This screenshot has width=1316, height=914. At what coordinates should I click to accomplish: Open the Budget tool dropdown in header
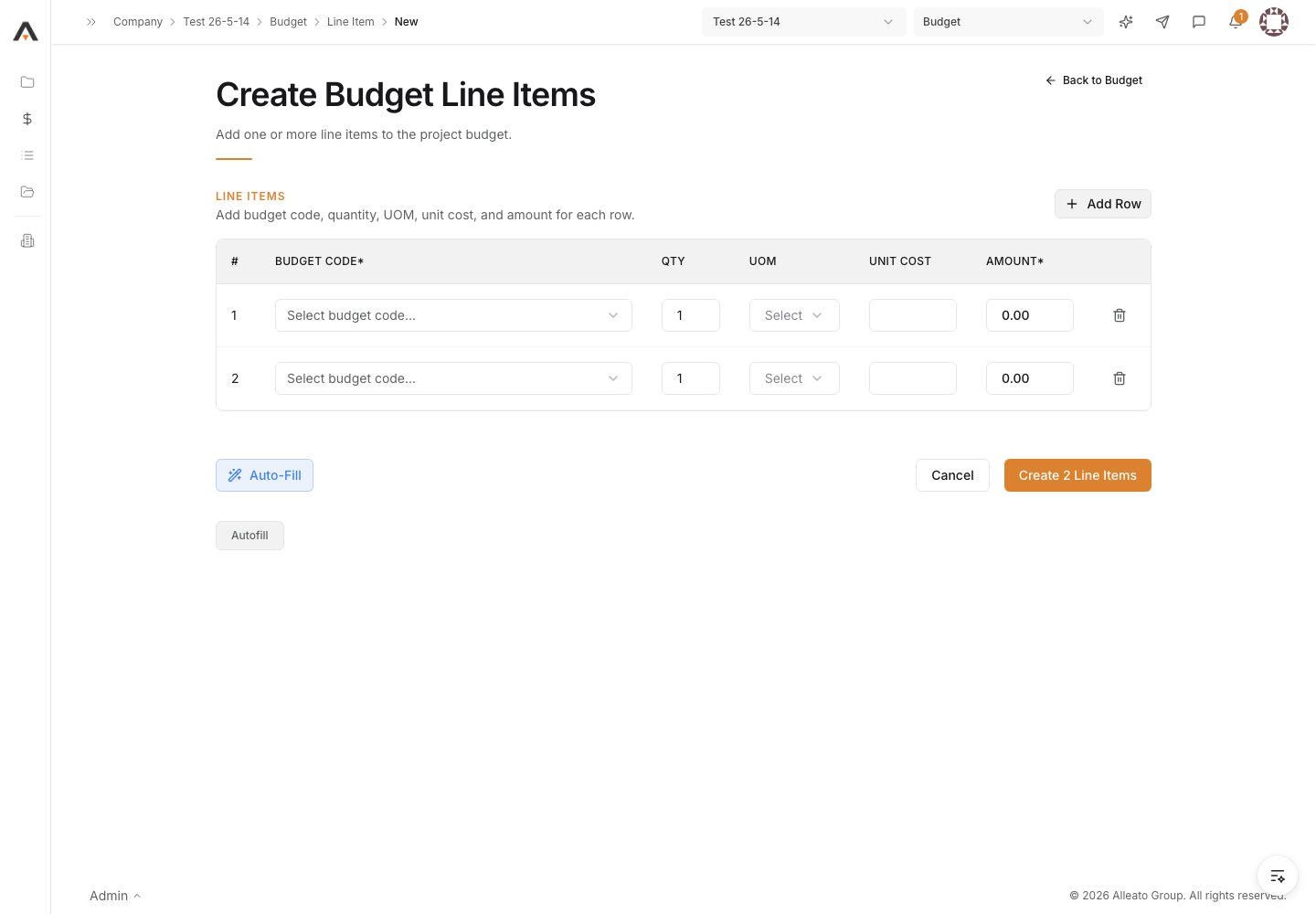coord(1009,22)
